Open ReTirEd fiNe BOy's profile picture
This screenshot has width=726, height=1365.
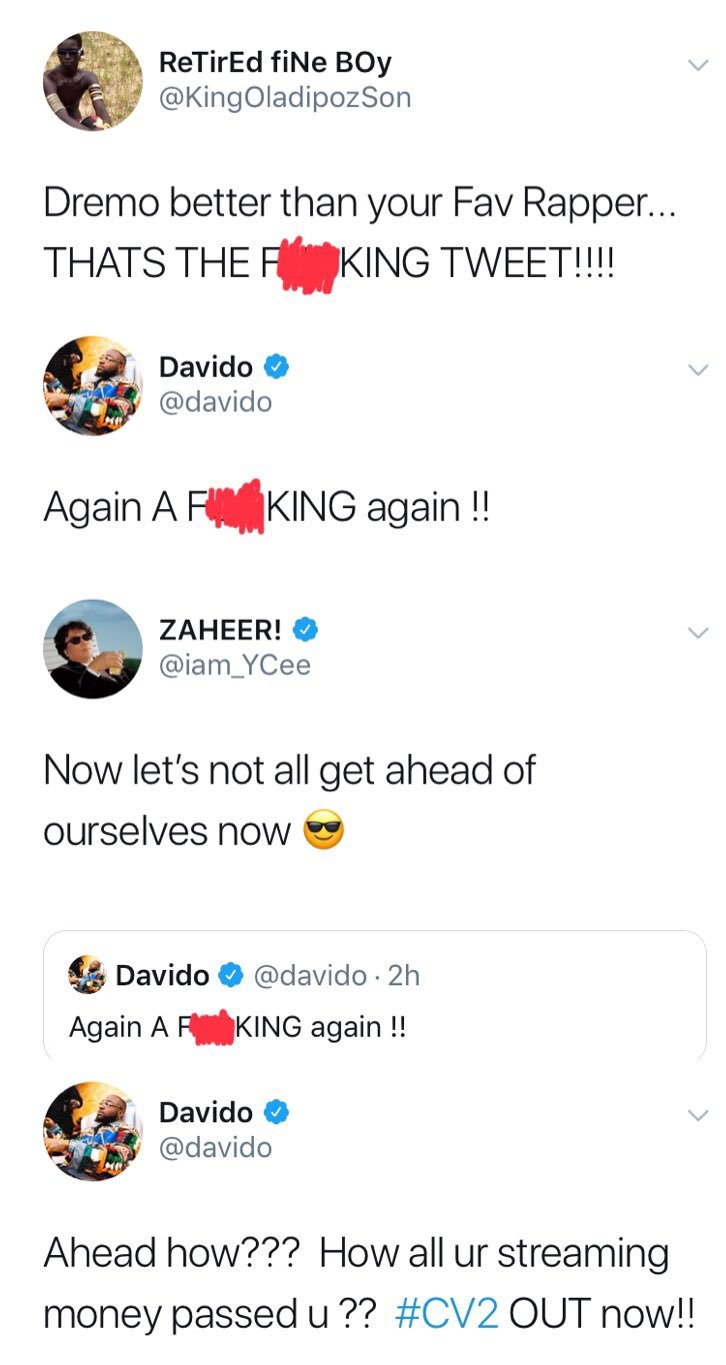coord(92,80)
